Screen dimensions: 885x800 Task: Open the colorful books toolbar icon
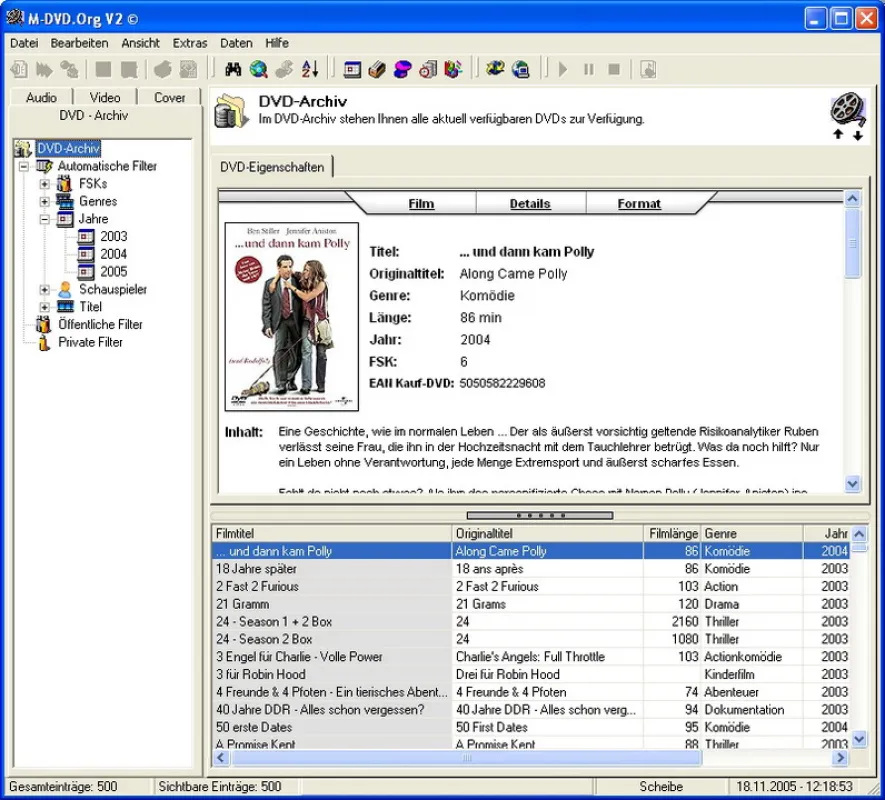tap(453, 69)
